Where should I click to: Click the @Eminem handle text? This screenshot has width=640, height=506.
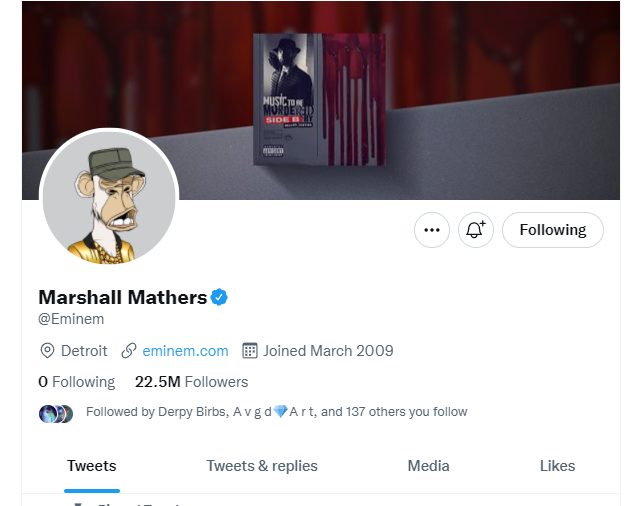click(71, 319)
